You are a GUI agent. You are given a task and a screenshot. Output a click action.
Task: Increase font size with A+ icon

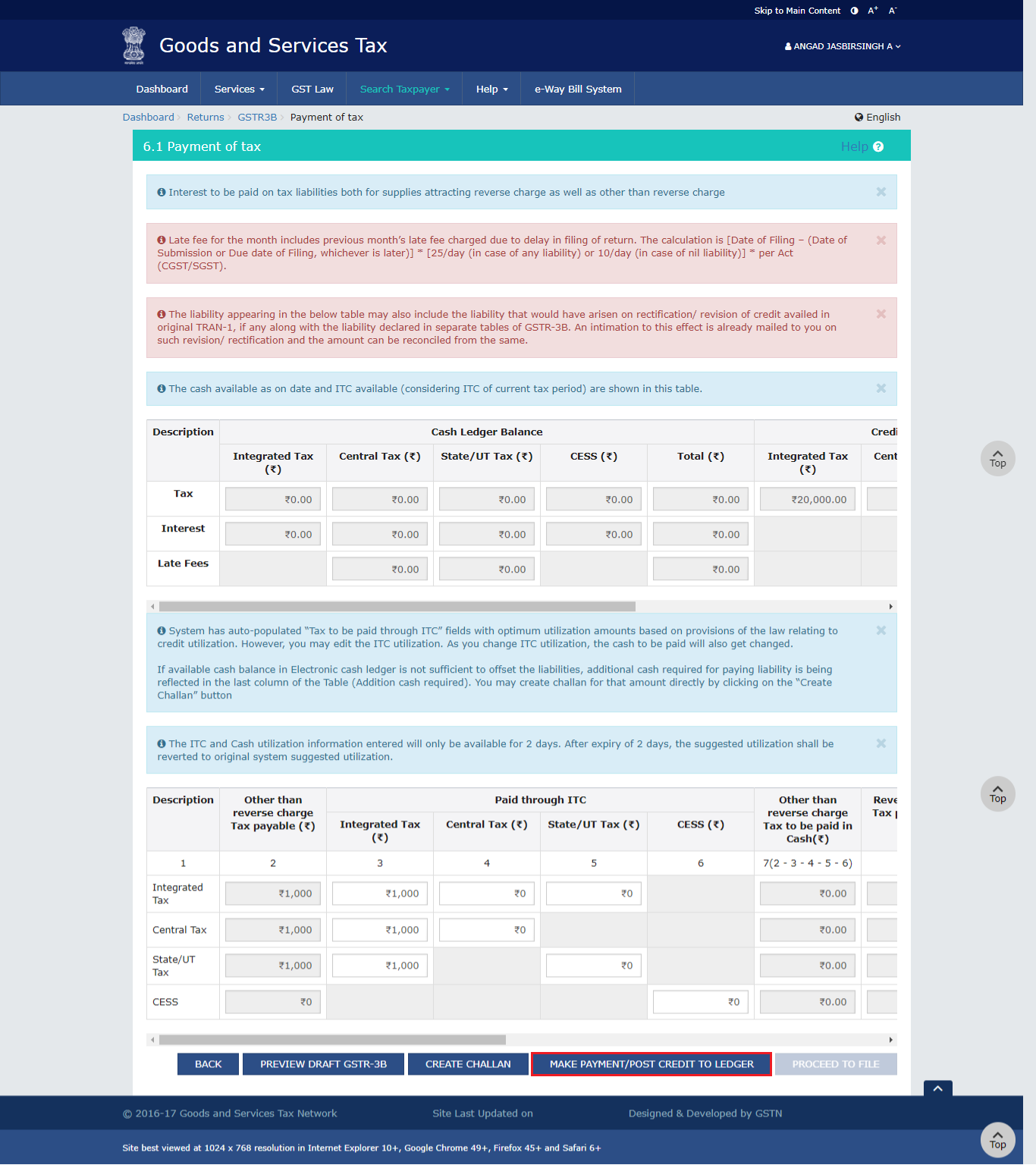[873, 11]
